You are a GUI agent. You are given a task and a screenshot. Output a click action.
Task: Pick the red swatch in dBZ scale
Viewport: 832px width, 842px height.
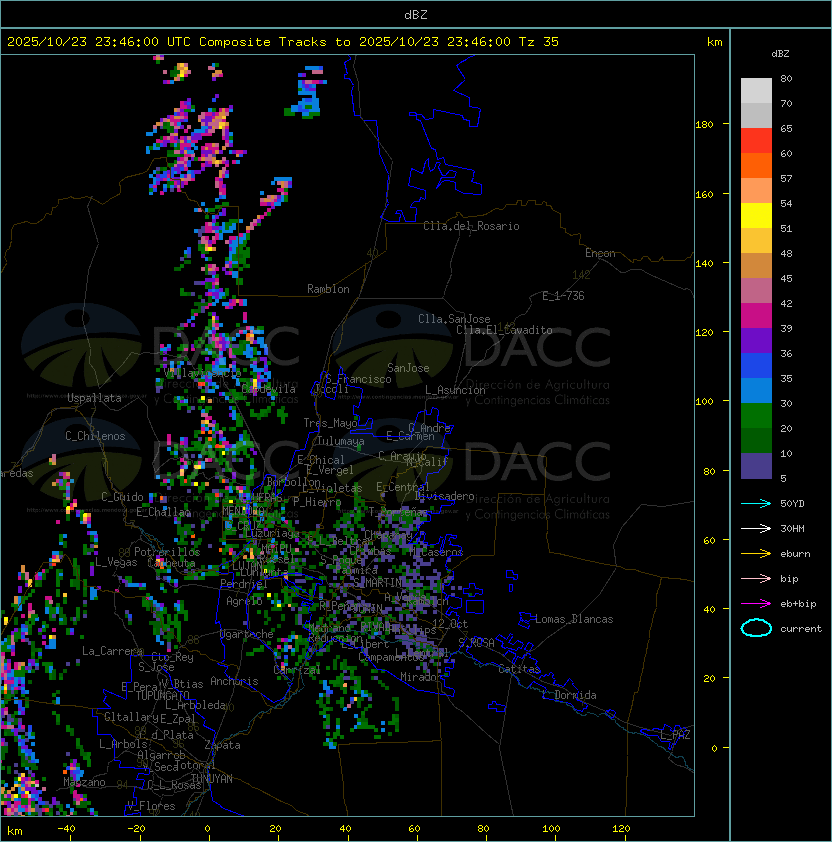coord(756,141)
